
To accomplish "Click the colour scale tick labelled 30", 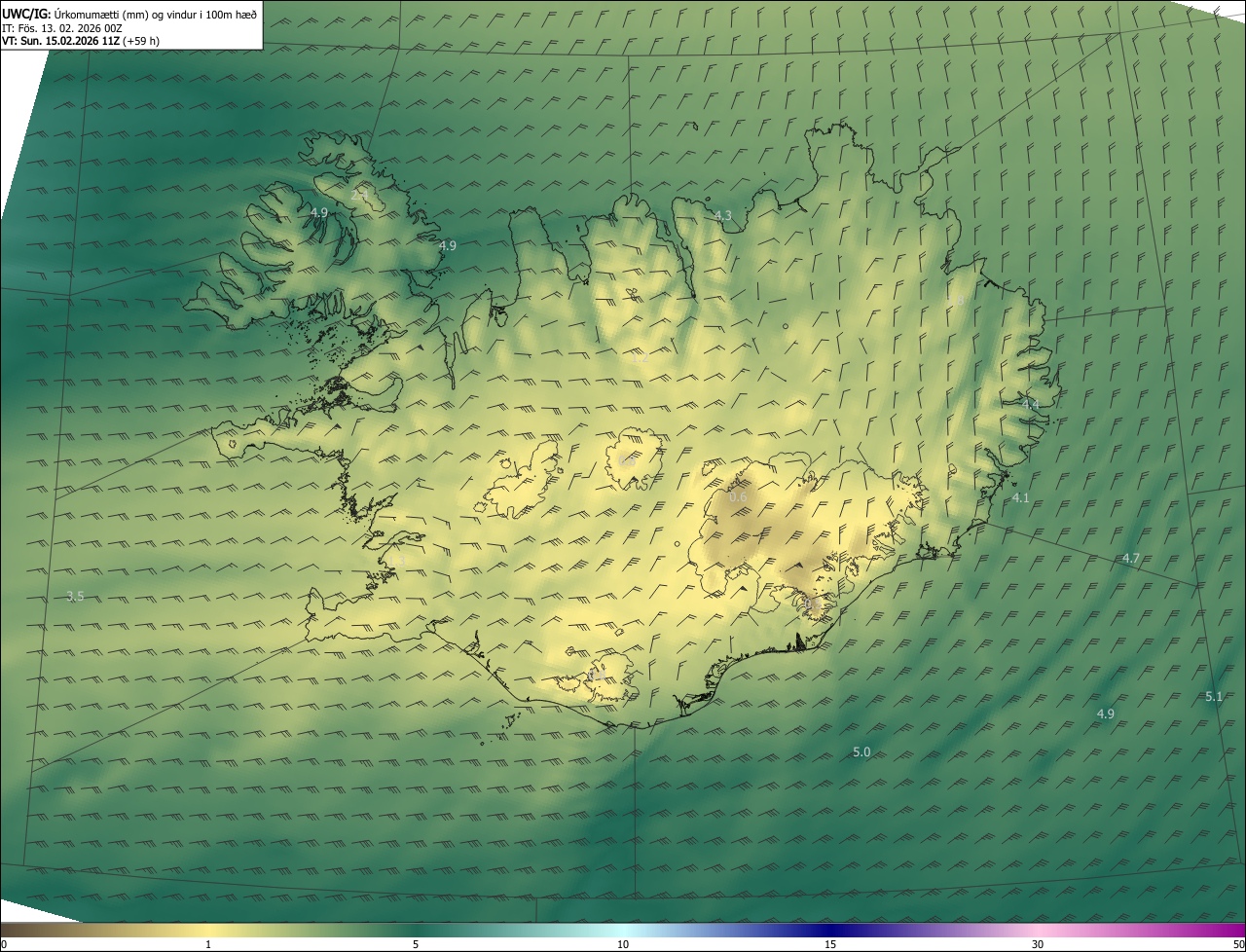I will [1038, 944].
